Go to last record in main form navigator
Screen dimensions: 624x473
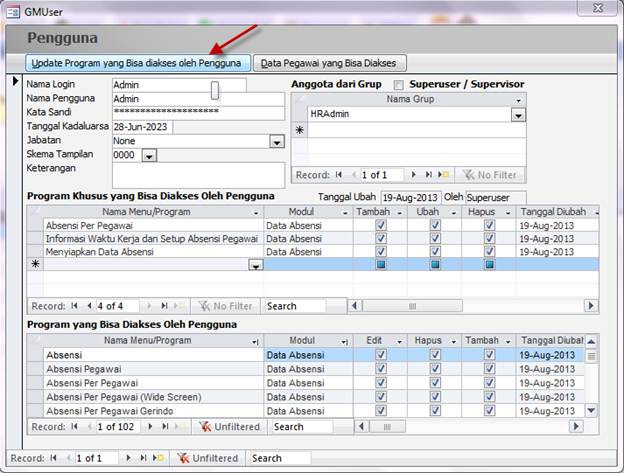(143, 458)
